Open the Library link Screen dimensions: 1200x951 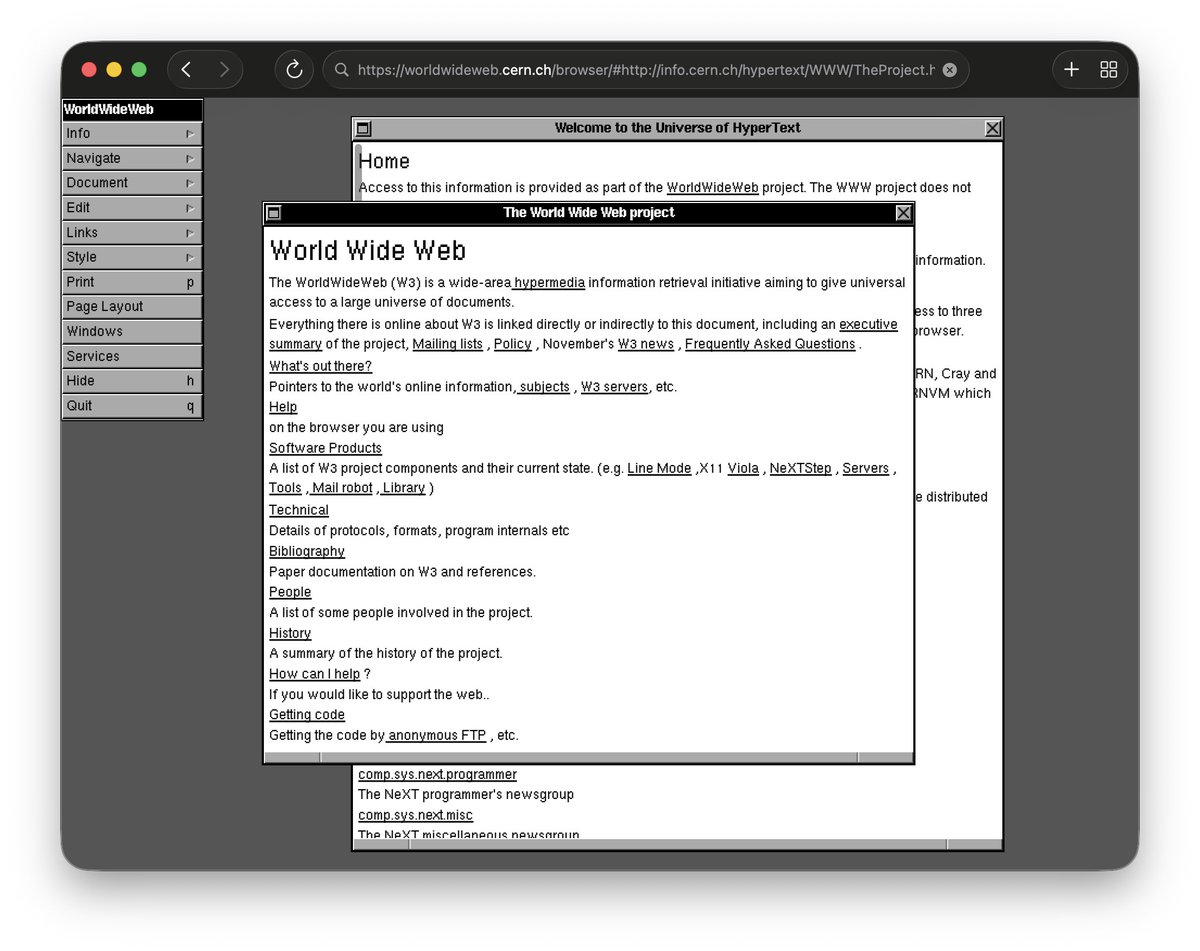pyautogui.click(x=404, y=488)
